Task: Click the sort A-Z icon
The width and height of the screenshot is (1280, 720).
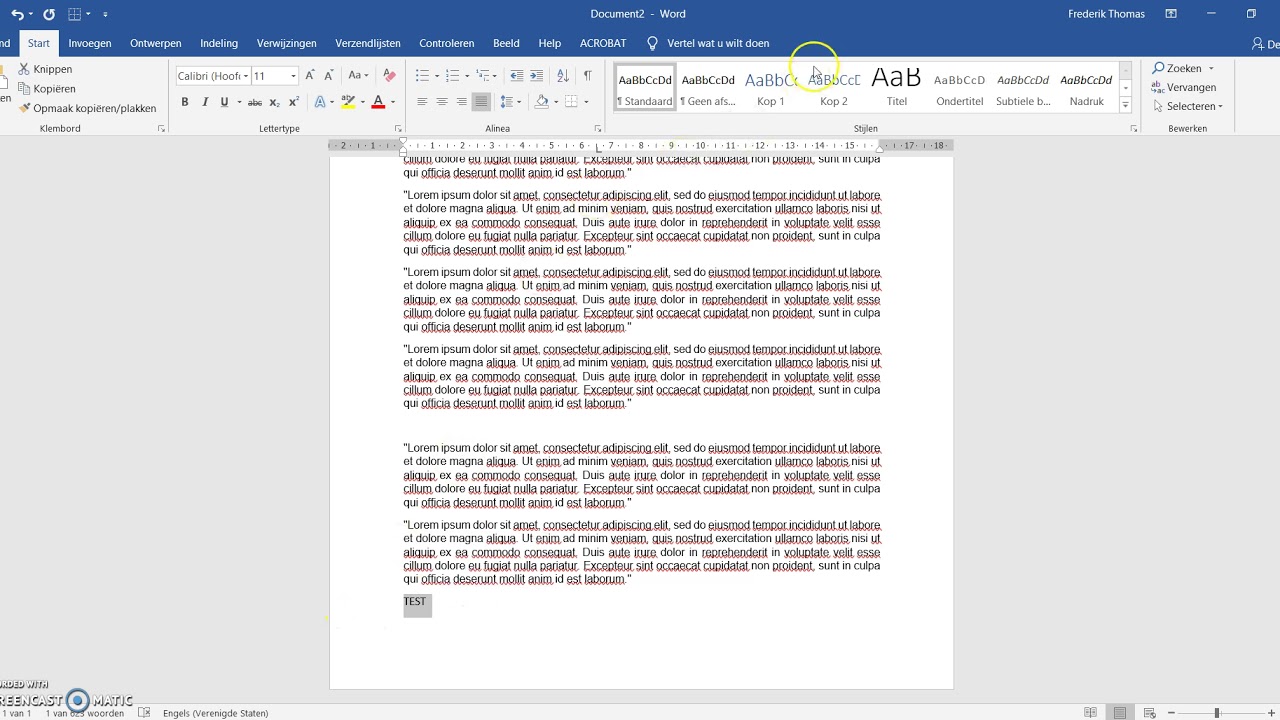Action: point(562,76)
